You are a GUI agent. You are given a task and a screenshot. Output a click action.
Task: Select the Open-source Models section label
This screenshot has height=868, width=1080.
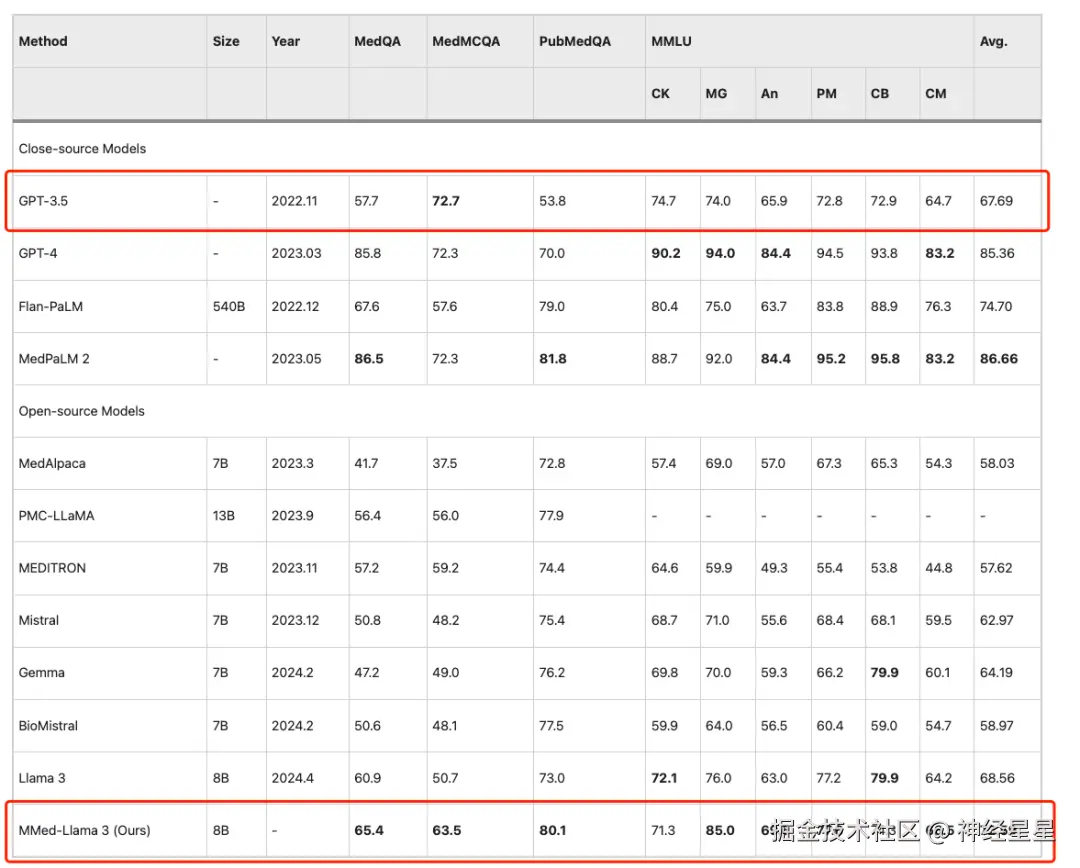pos(81,411)
